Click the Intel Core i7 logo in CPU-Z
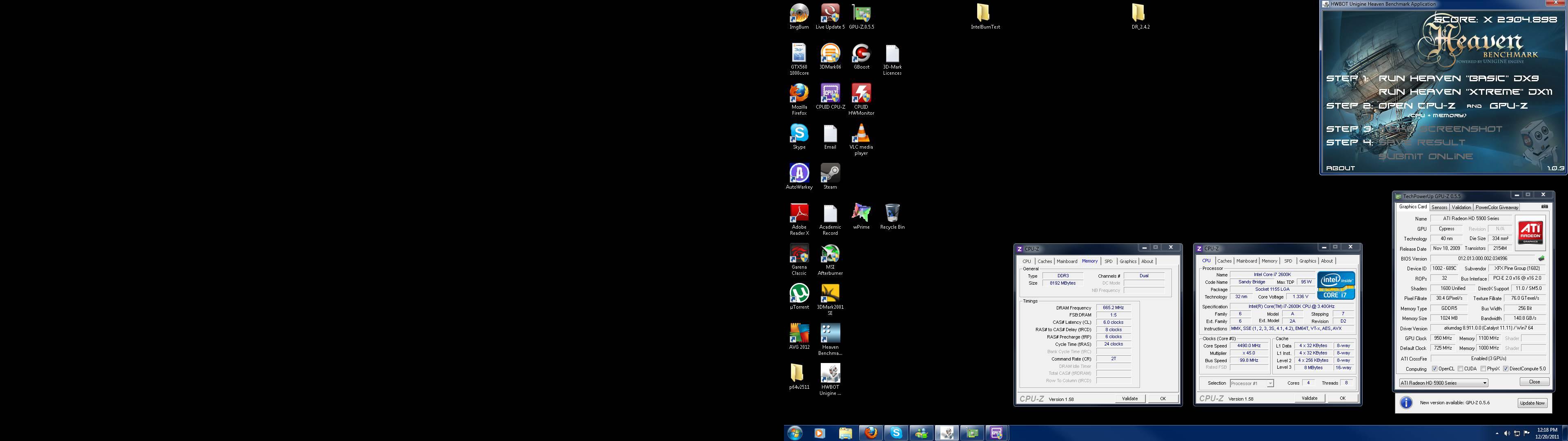This screenshot has height=441, width=1568. coord(1336,286)
